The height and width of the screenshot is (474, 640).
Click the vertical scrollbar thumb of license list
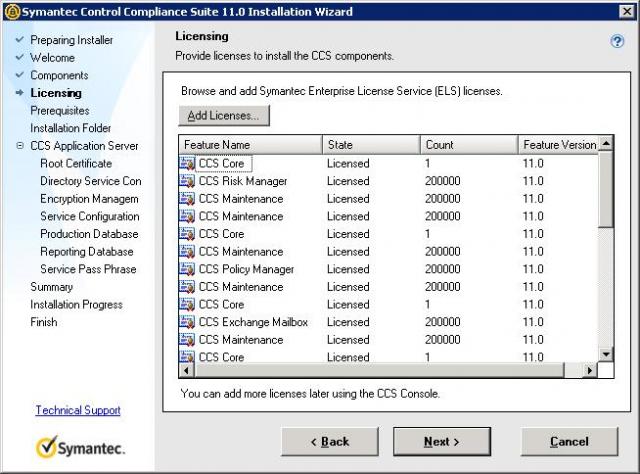[606, 189]
